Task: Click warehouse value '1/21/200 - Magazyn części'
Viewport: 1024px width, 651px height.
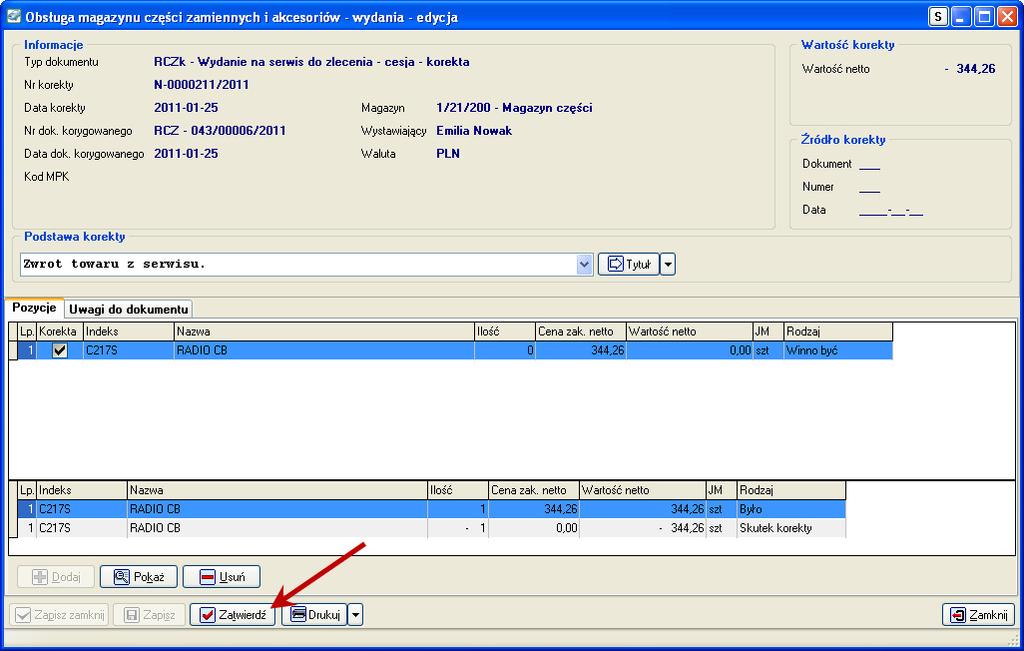Action: coord(514,108)
